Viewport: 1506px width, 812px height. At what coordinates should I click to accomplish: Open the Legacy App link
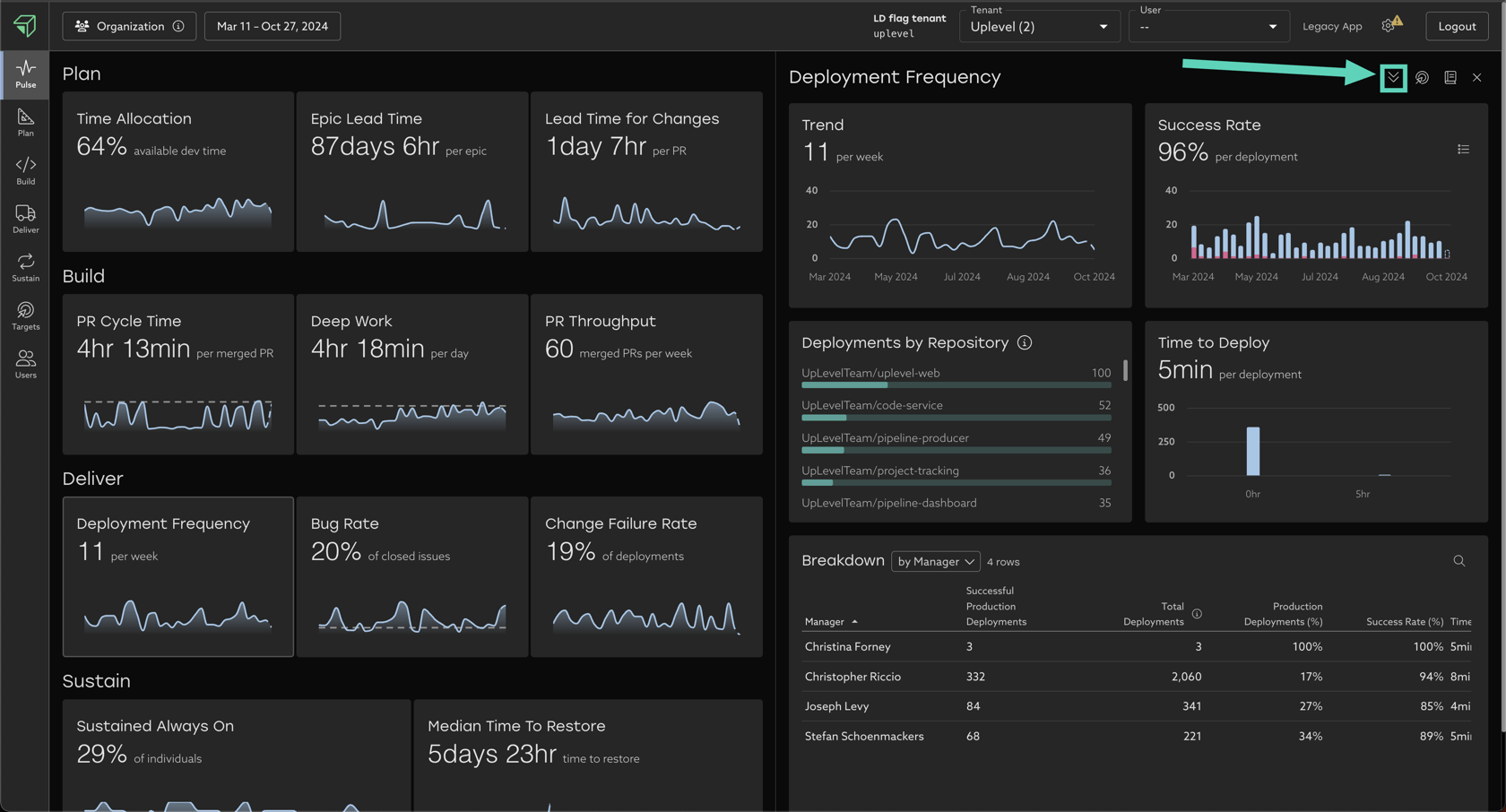[x=1331, y=26]
